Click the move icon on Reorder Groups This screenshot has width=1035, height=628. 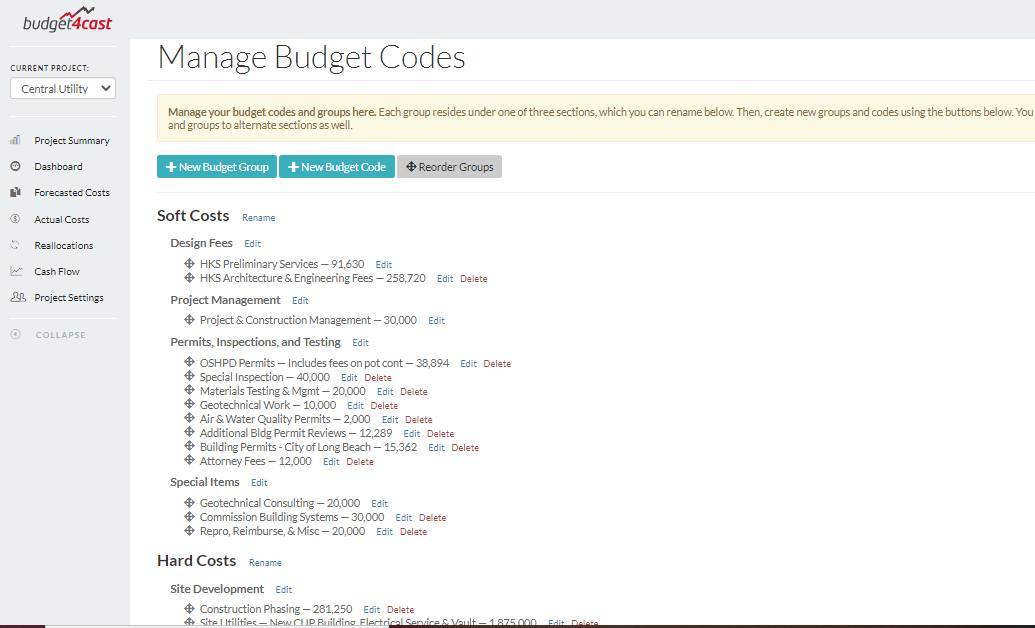pyautogui.click(x=411, y=166)
